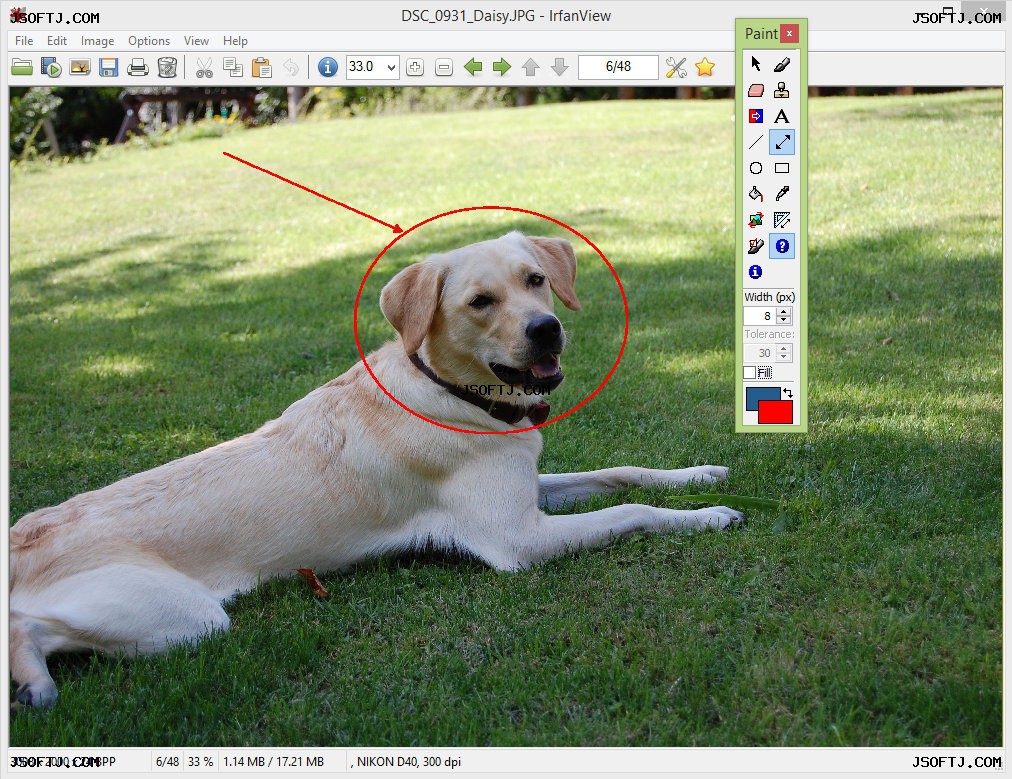Open the Help menu
Image resolution: width=1012 pixels, height=779 pixels.
point(236,41)
